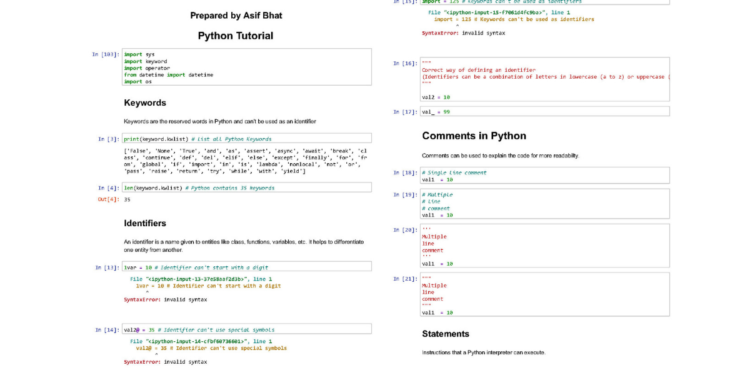Click the "Comments in Python" heading

click(x=474, y=136)
